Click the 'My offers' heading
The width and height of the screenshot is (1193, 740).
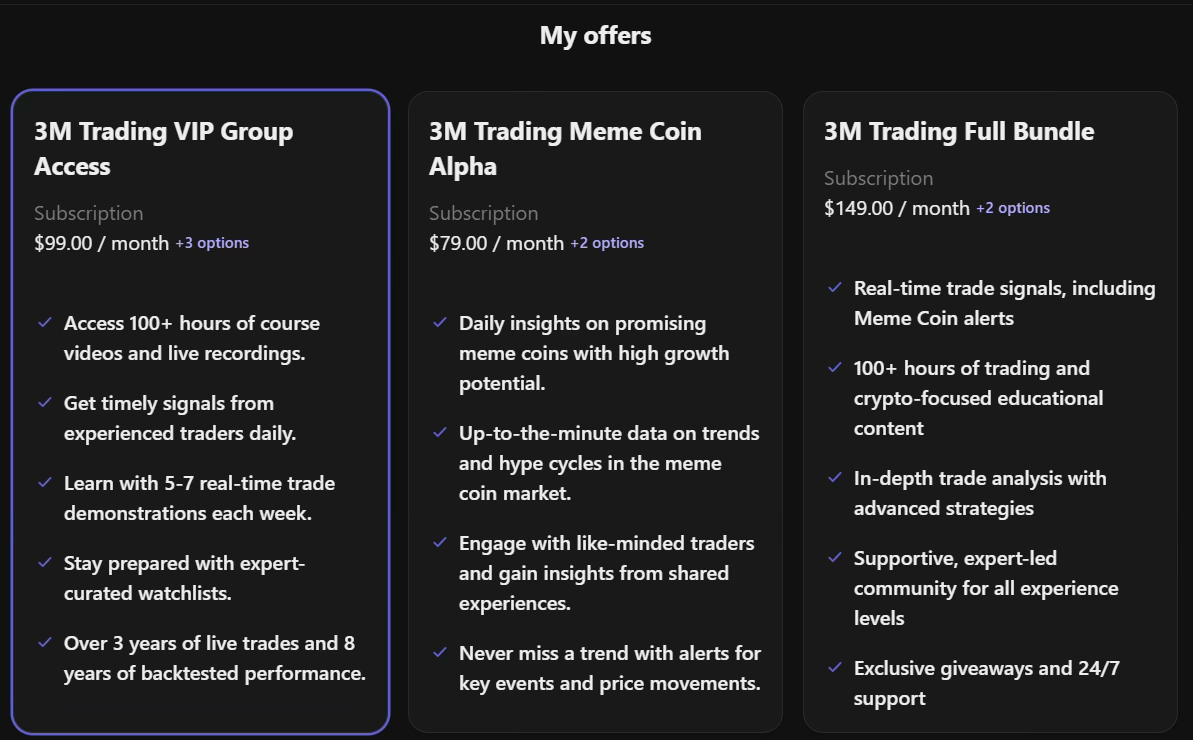point(595,35)
